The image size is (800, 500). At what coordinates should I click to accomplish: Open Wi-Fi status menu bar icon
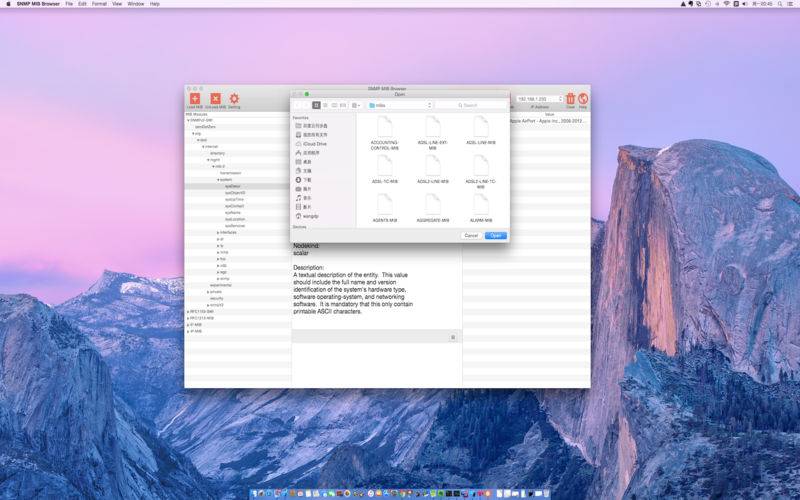click(727, 4)
